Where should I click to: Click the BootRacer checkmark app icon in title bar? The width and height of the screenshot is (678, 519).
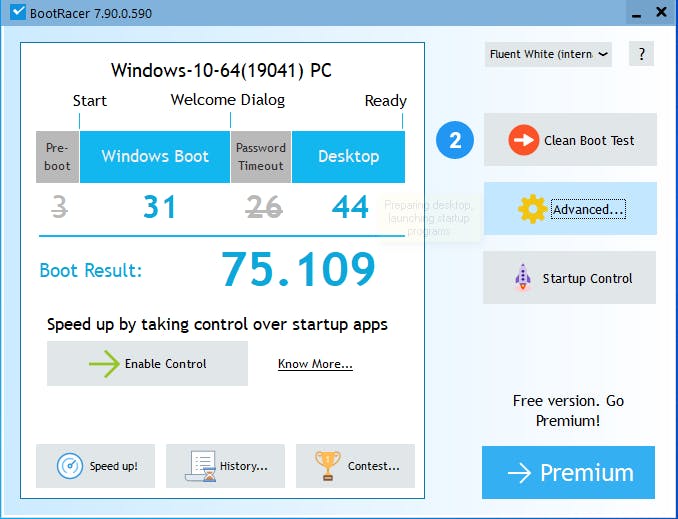point(18,12)
